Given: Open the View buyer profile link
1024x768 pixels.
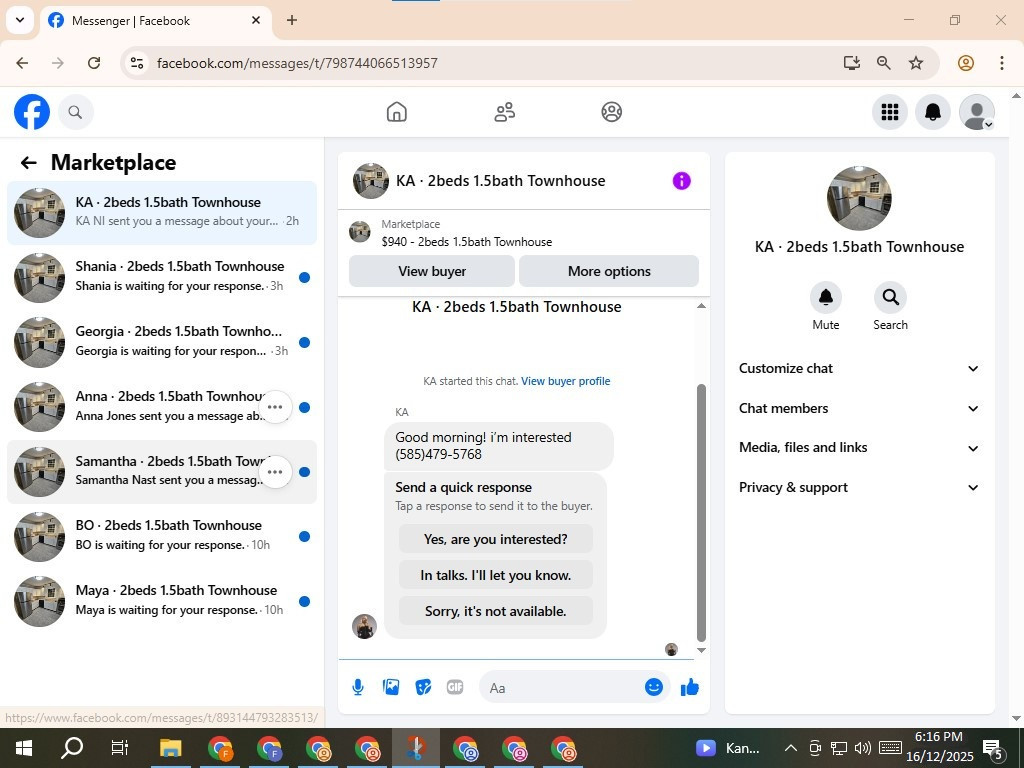Looking at the screenshot, I should (566, 381).
